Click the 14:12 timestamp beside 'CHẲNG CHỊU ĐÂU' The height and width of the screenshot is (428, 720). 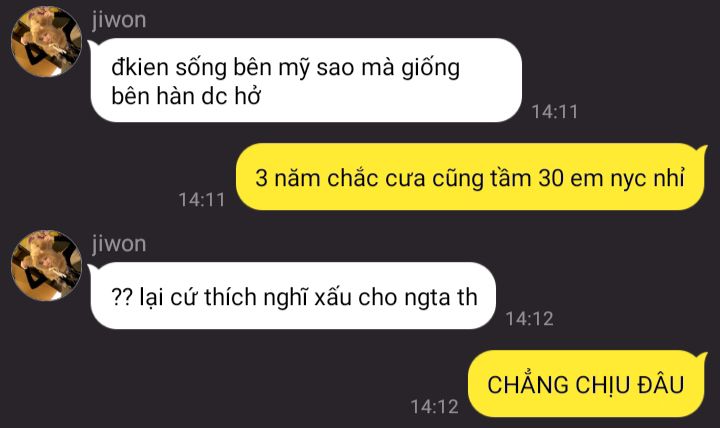[434, 407]
